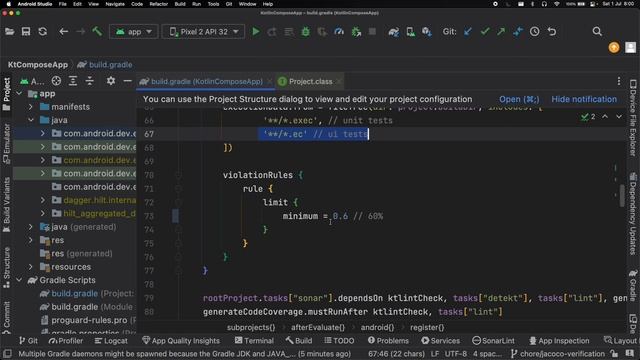Click Hide notification link
The height and width of the screenshot is (360, 640).
coord(584,99)
